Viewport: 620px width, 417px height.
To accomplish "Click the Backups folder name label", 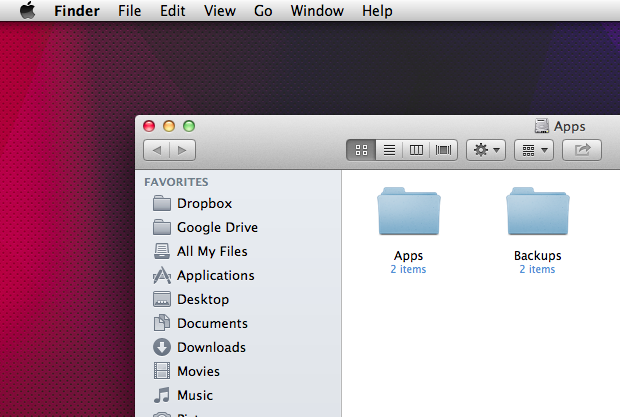I will tap(537, 256).
